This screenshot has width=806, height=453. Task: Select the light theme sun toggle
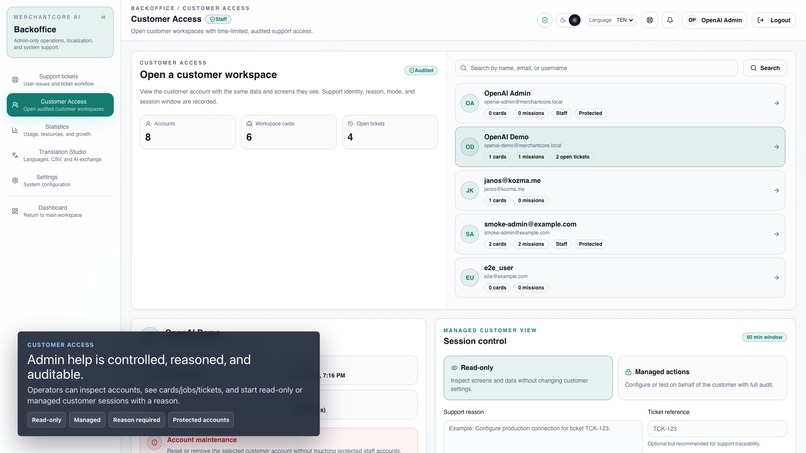[x=575, y=20]
